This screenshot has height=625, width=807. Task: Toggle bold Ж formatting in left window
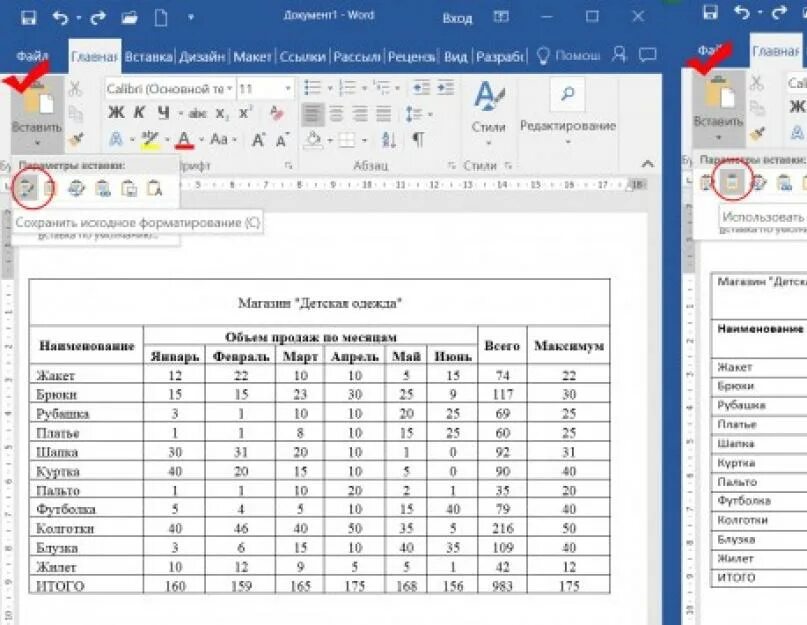tap(116, 112)
